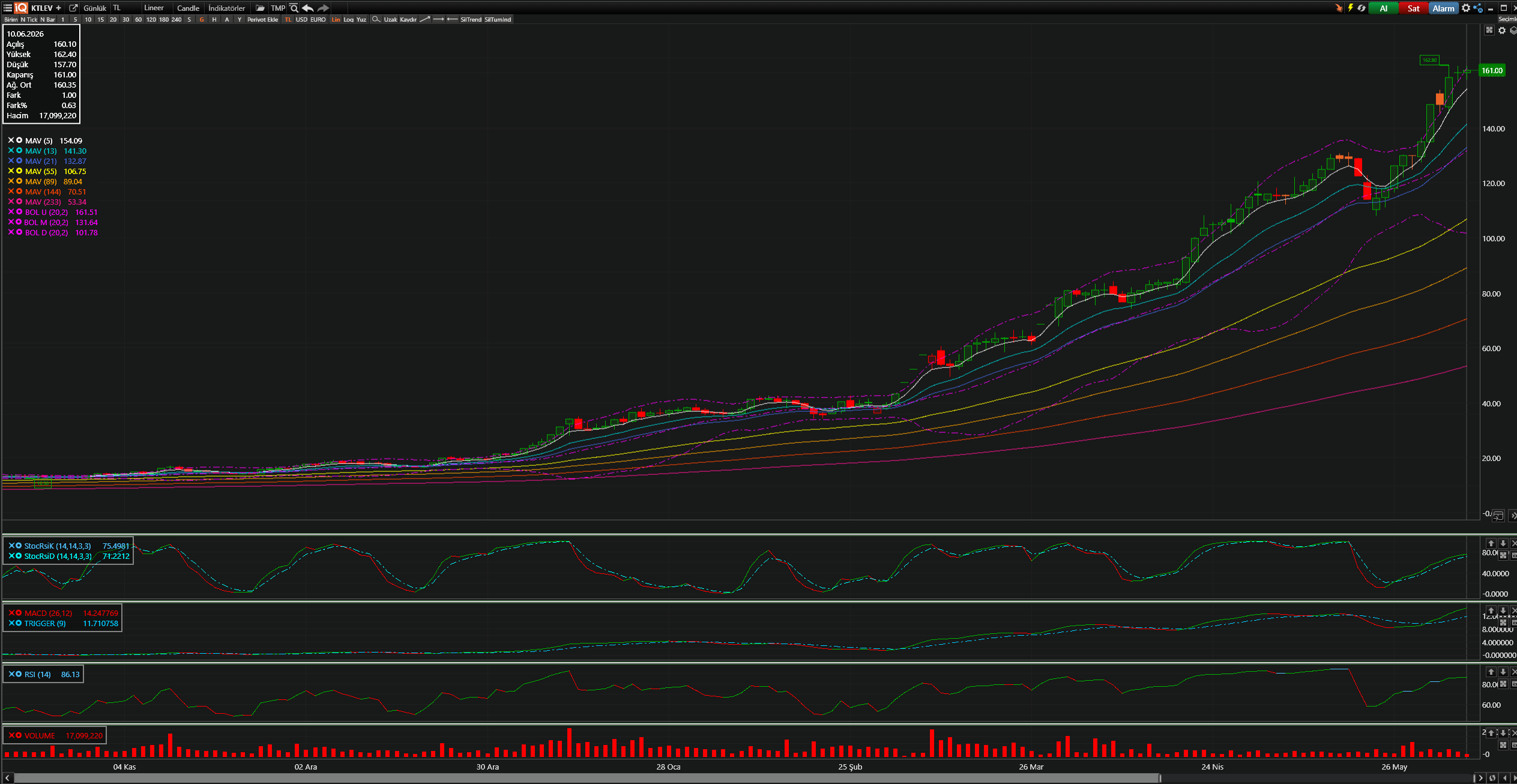Click the zoom magnifier in period toolbar

click(x=376, y=19)
